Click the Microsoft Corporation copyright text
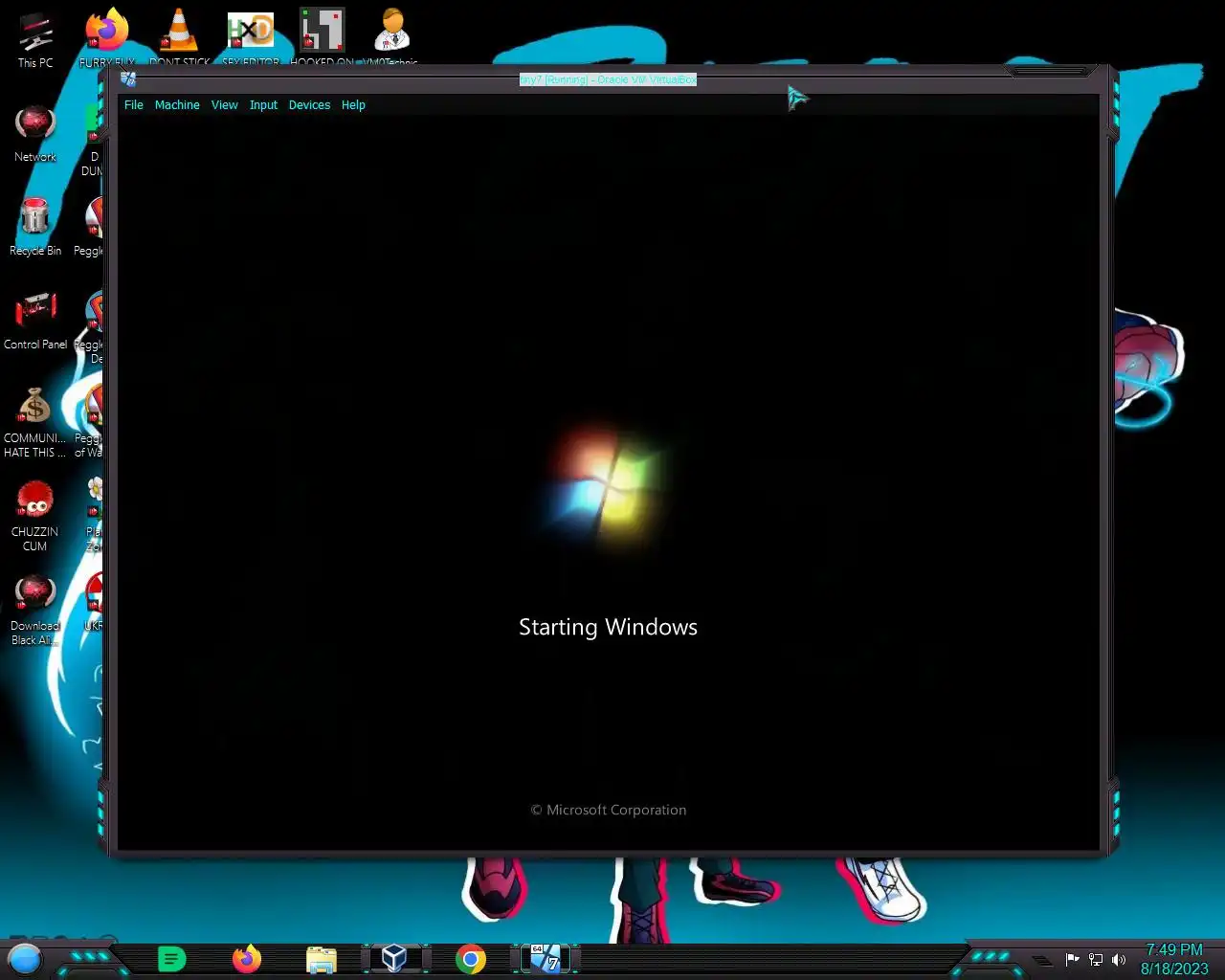The height and width of the screenshot is (980, 1225). click(x=609, y=810)
